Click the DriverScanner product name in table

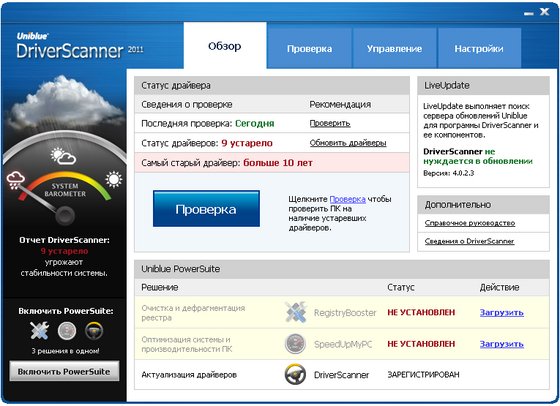tap(341, 375)
